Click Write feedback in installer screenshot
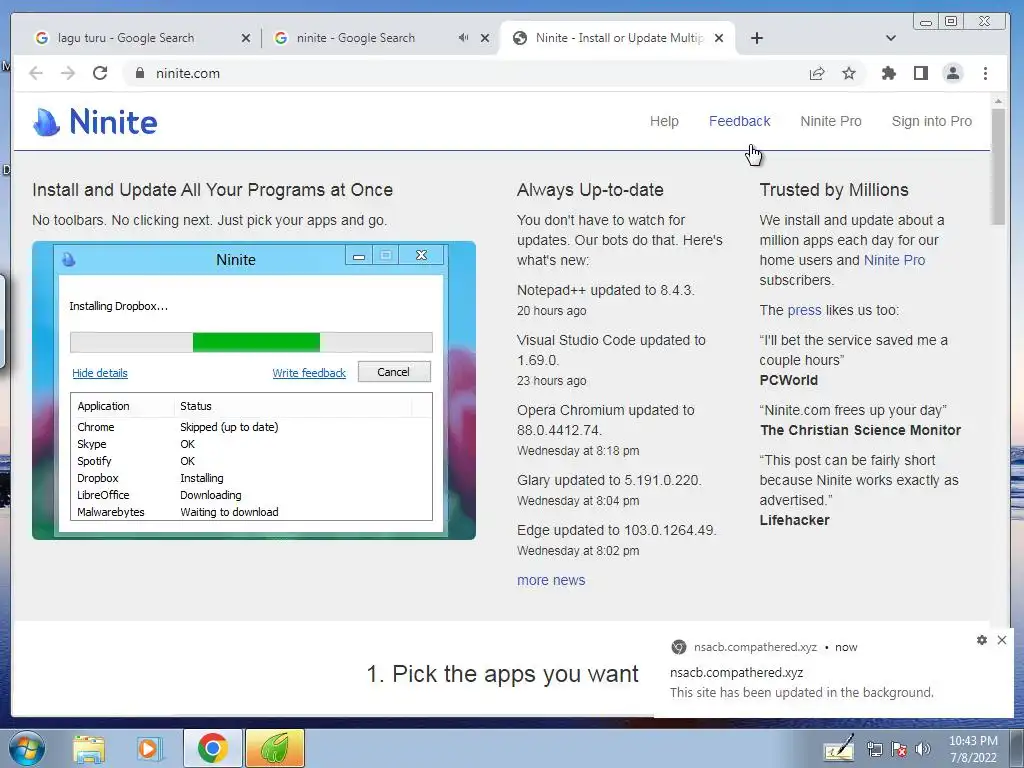 309,373
